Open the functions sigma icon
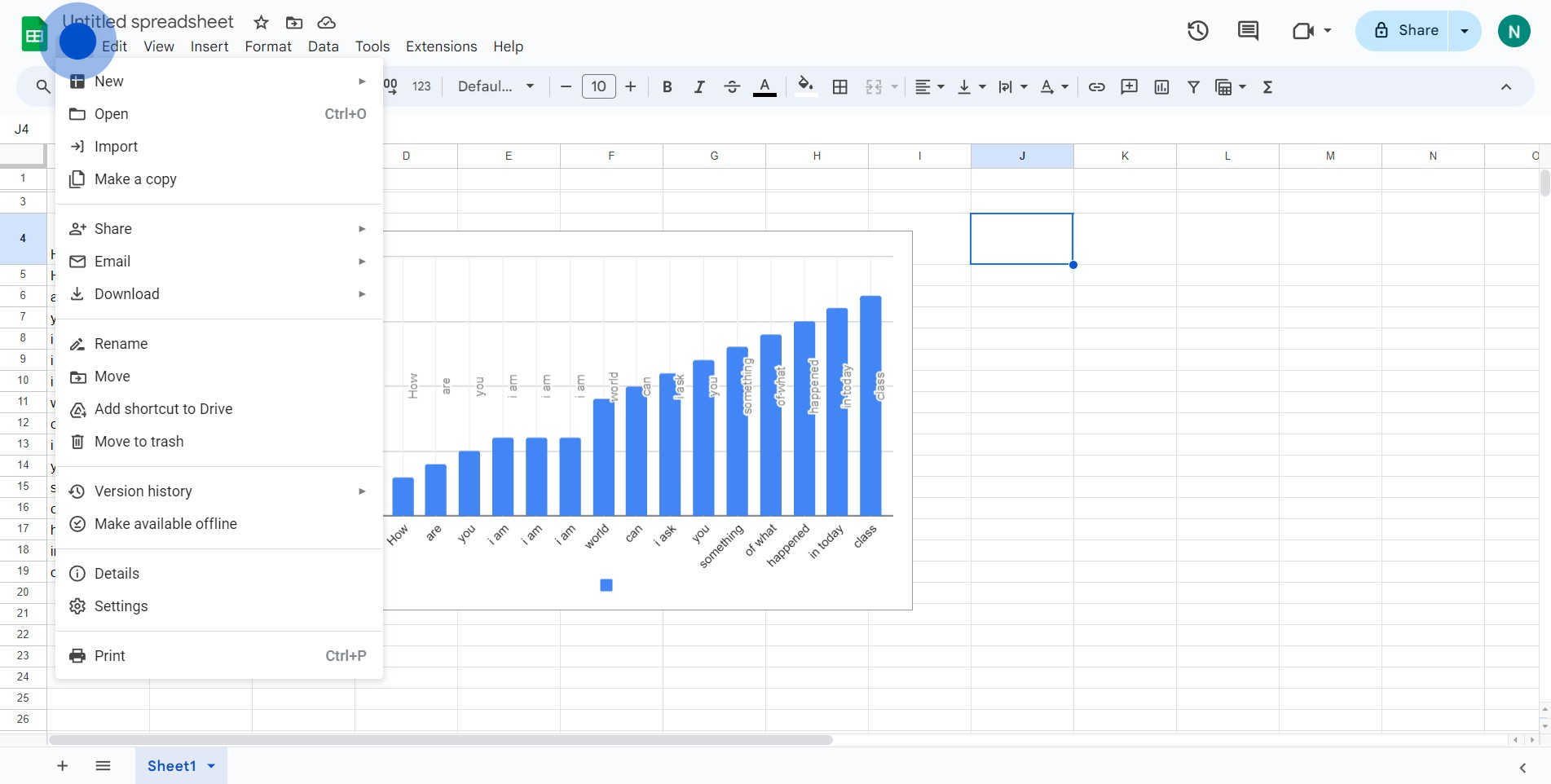Viewport: 1551px width, 784px height. pos(1267,86)
